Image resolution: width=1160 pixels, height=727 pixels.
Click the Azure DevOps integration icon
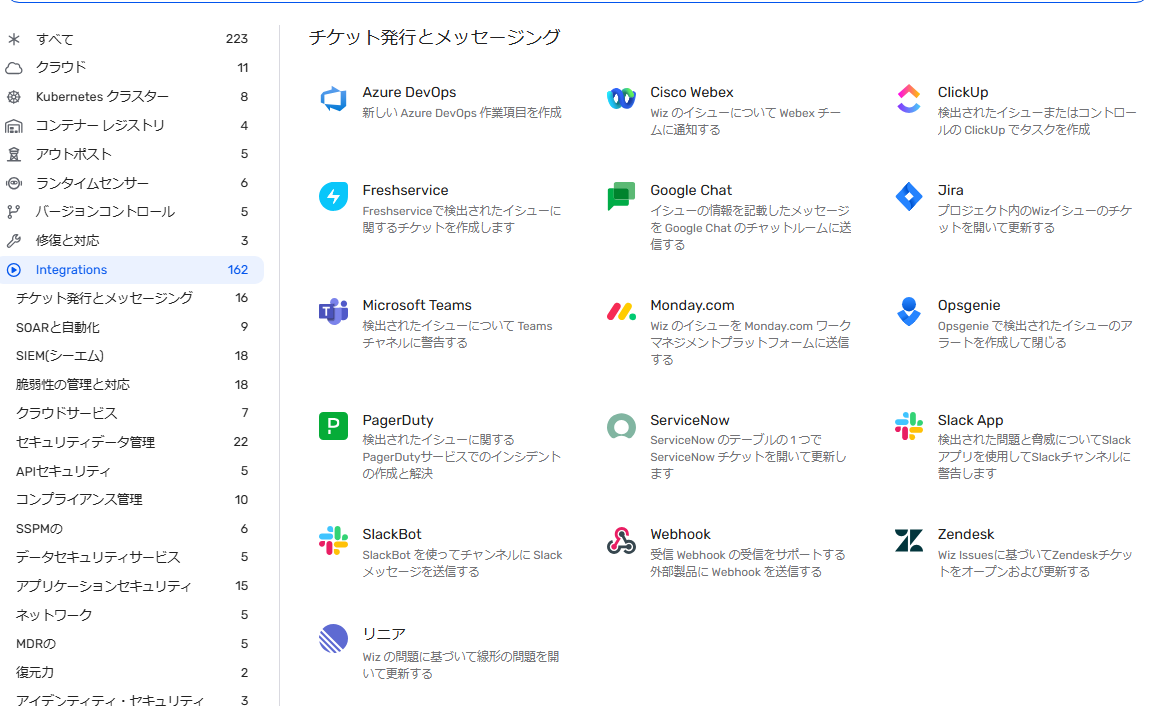[x=333, y=99]
